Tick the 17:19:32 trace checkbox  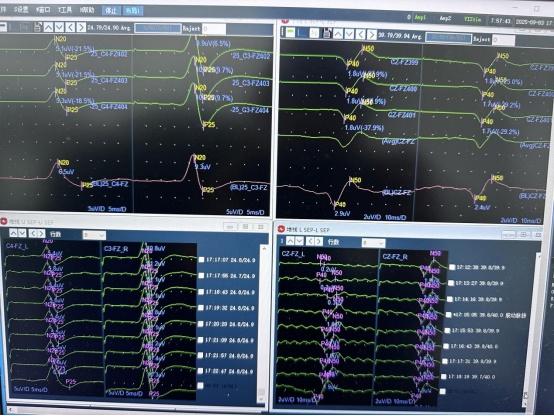point(201,308)
